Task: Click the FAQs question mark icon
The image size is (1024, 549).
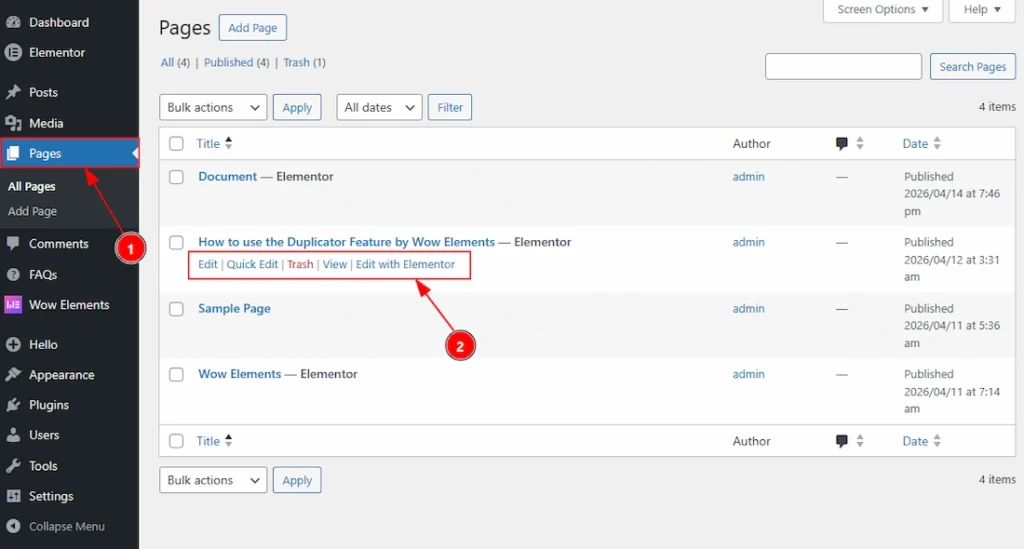Action: [13, 274]
